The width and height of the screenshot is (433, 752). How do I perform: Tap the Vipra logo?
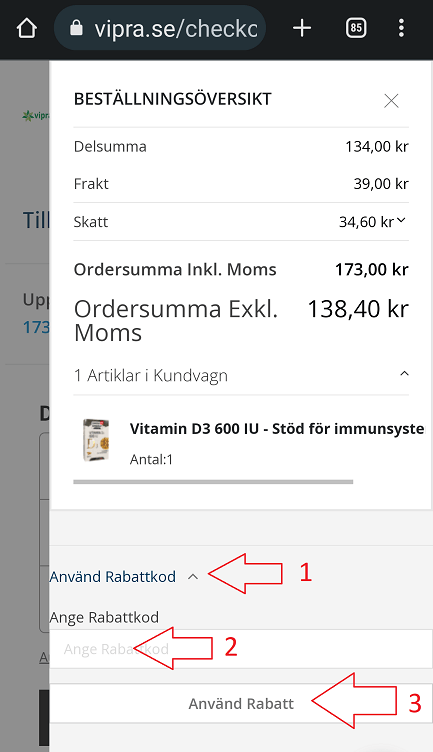tap(35, 116)
